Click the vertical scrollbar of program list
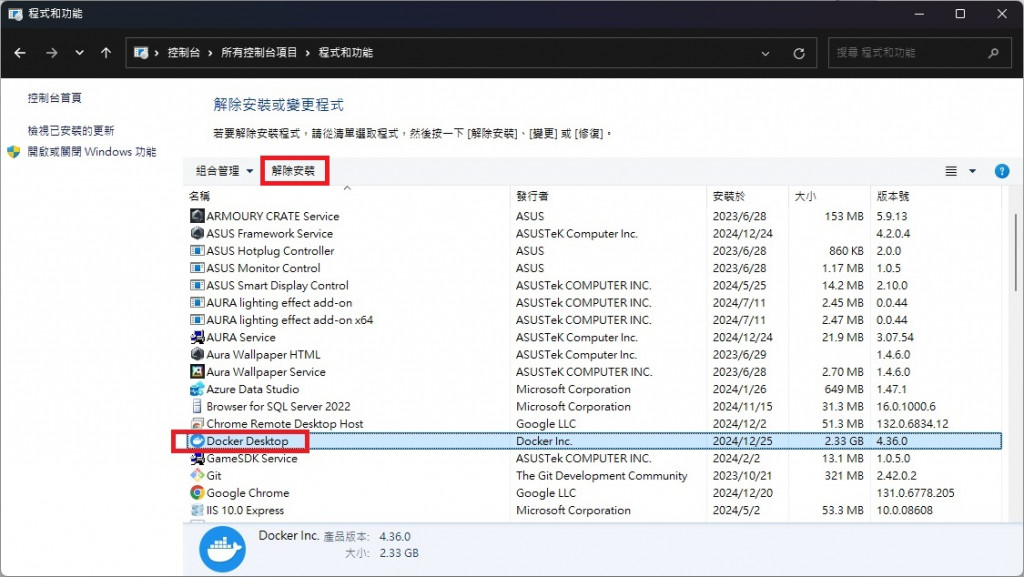 1016,251
